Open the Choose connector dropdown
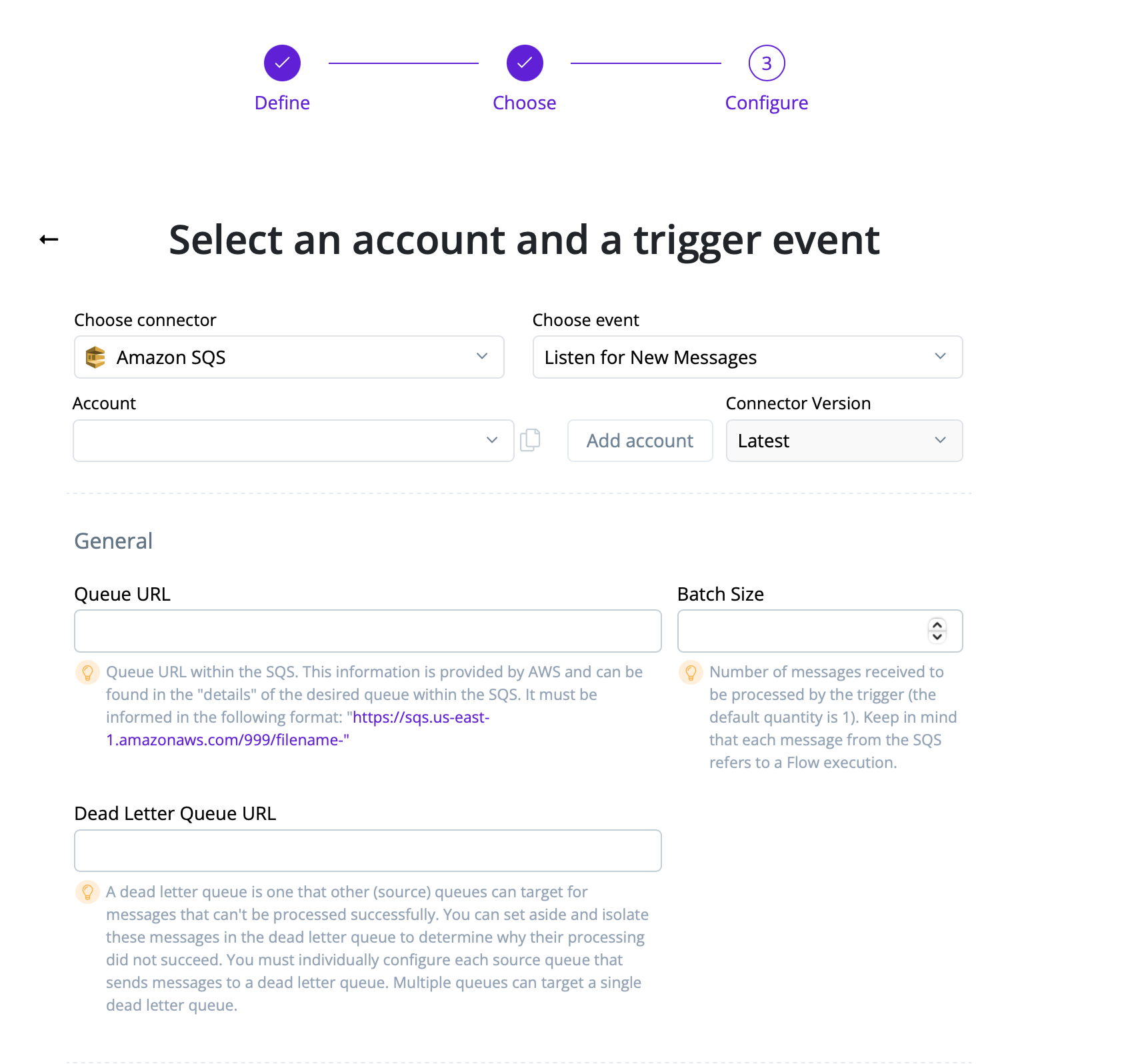Screen dimensions: 1128x1064 coord(481,357)
